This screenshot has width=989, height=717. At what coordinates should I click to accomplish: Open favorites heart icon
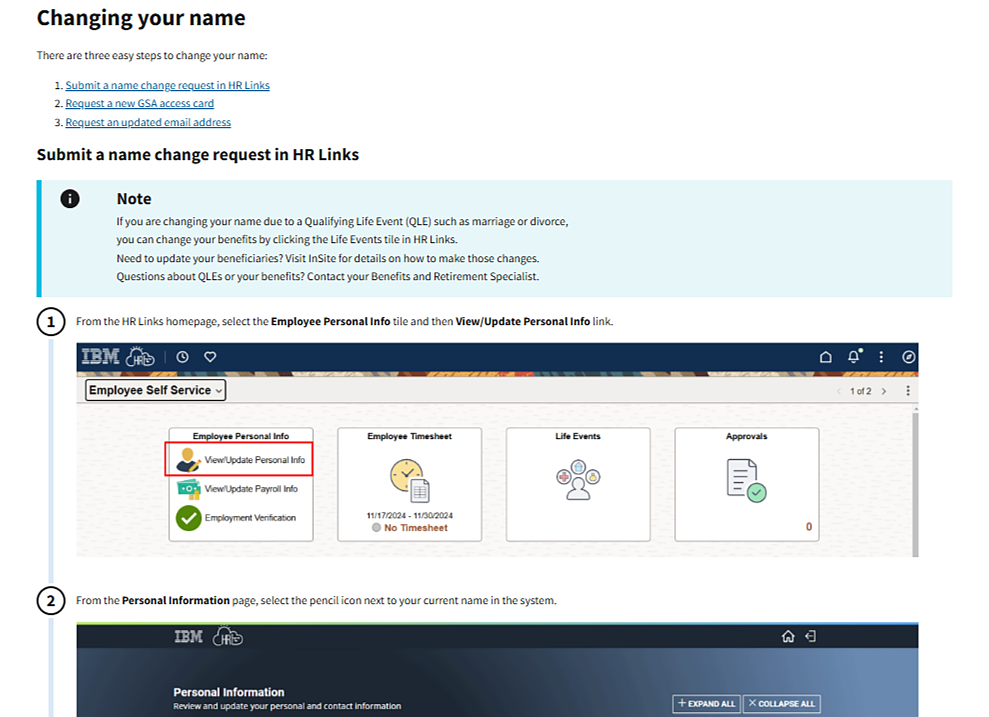click(210, 357)
